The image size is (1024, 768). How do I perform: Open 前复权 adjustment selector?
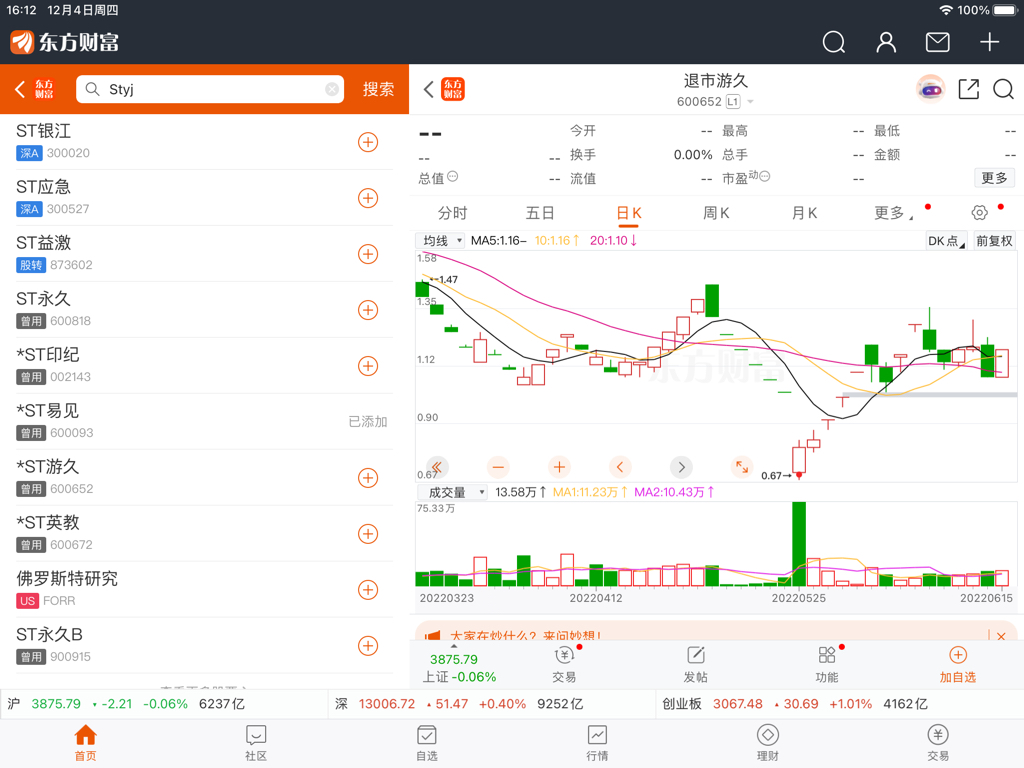coord(994,241)
